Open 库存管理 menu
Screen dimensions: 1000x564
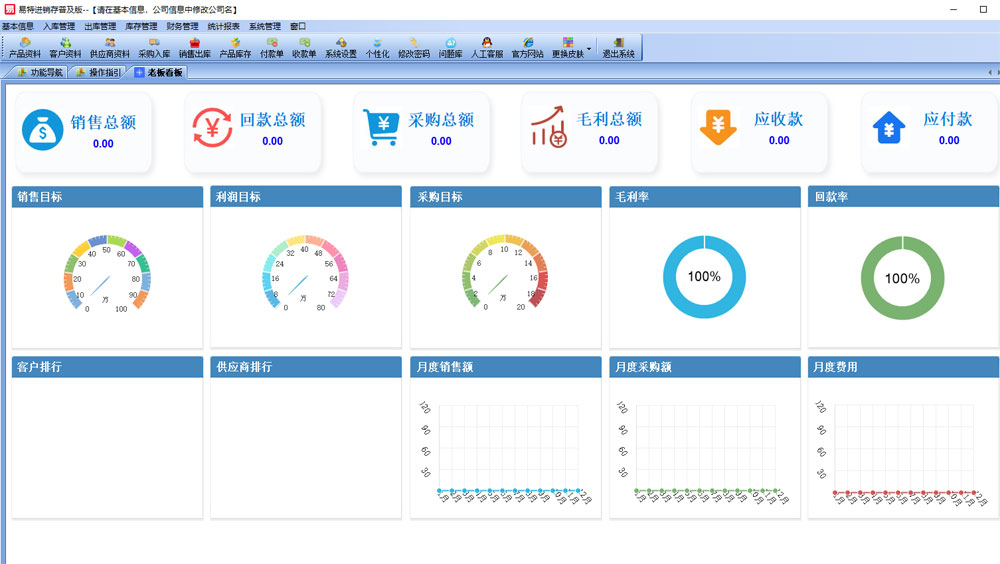point(141,26)
